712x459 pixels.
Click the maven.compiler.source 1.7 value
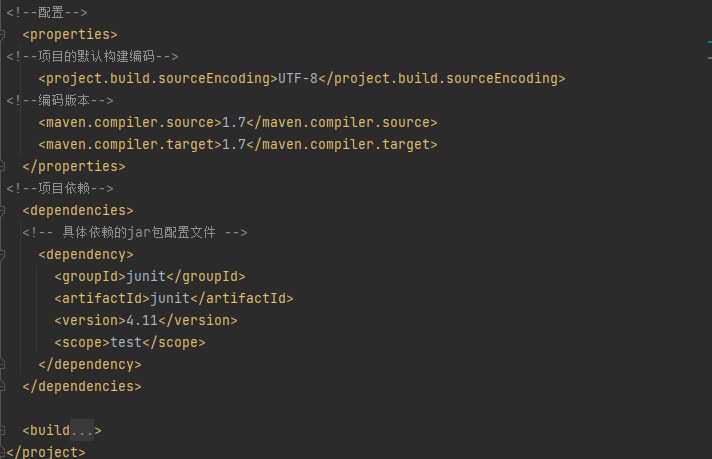234,123
